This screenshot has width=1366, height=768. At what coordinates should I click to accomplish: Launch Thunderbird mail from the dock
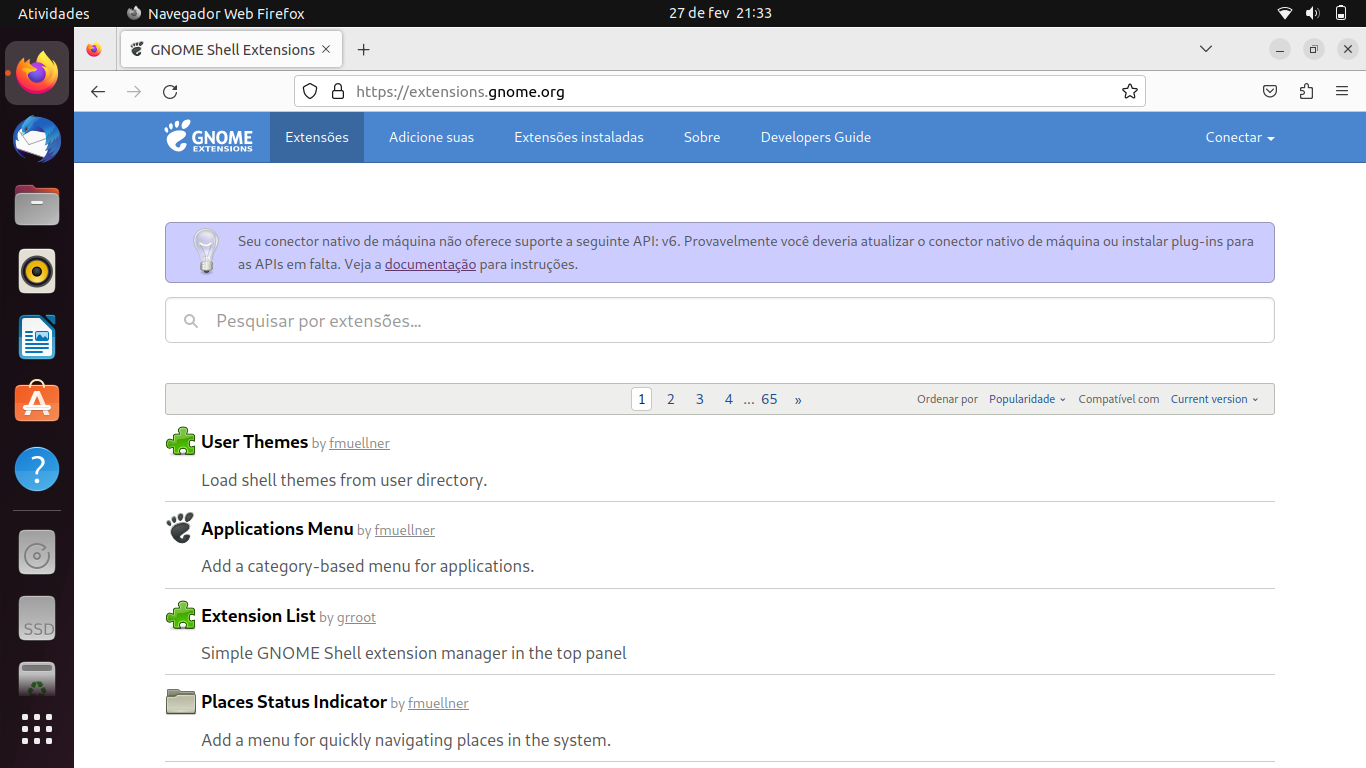point(37,139)
